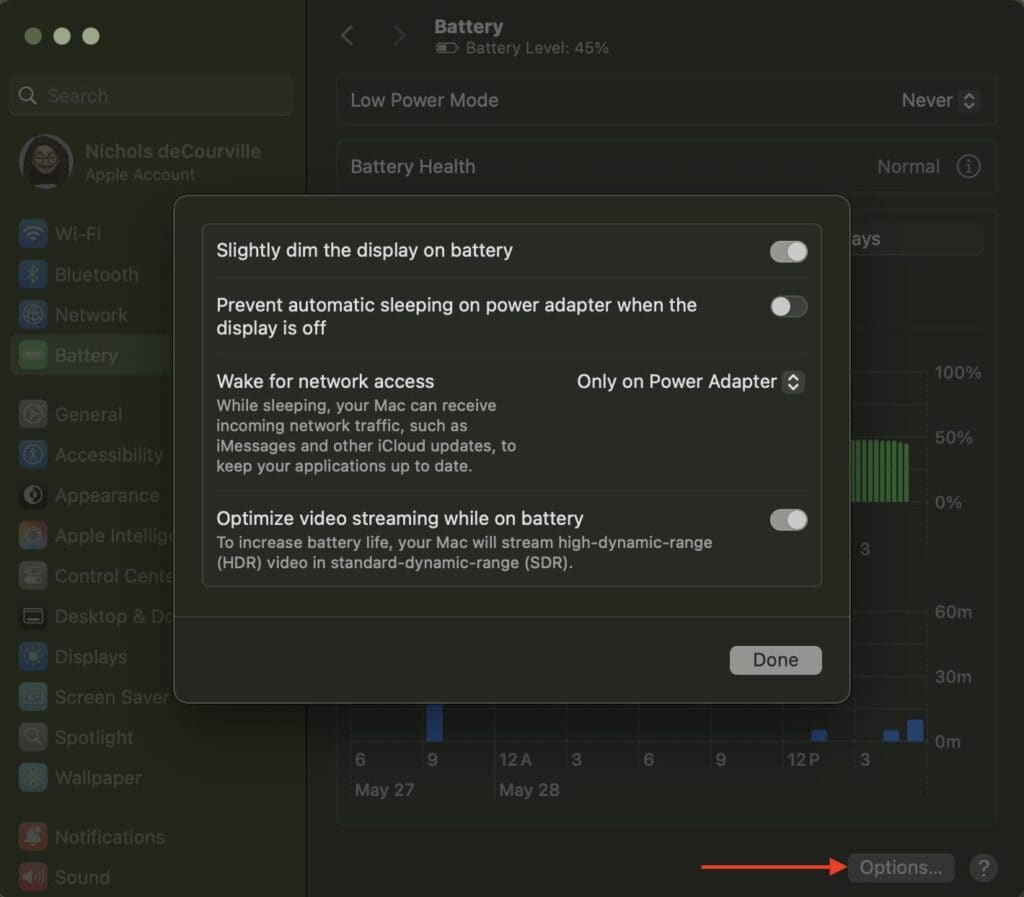The image size is (1024, 897).
Task: Disable Optimize video streaming while on battery
Action: [788, 520]
